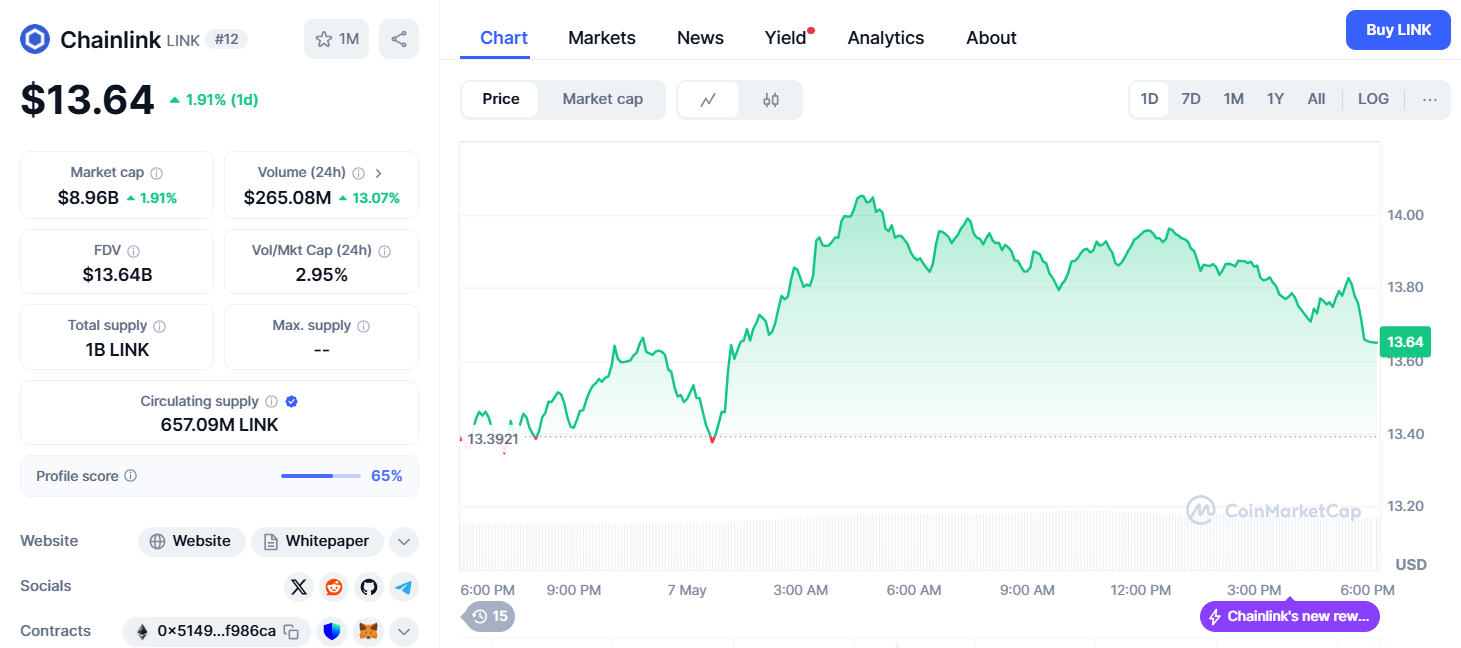Image resolution: width=1461 pixels, height=648 pixels.
Task: Click the Chainlink's new rew... banner
Action: 1289,616
